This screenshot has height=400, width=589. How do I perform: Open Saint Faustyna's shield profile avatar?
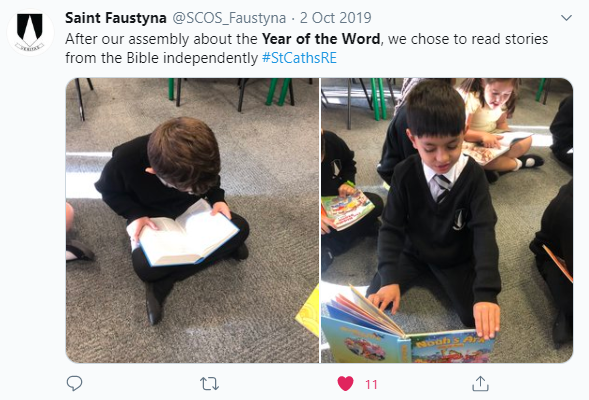(x=30, y=32)
